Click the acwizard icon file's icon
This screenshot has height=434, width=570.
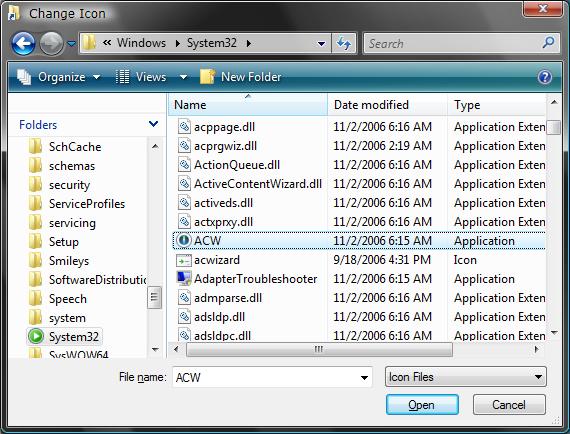184,260
